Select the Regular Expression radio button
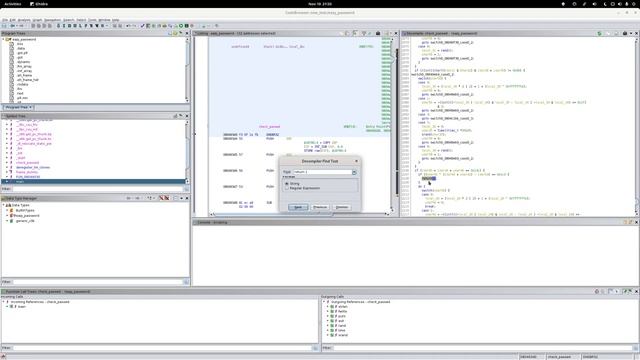This screenshot has height=360, width=640. pos(287,188)
